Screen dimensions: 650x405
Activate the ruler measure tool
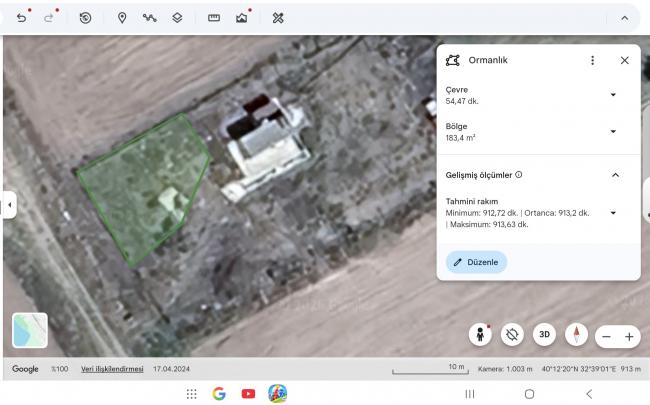pos(214,18)
